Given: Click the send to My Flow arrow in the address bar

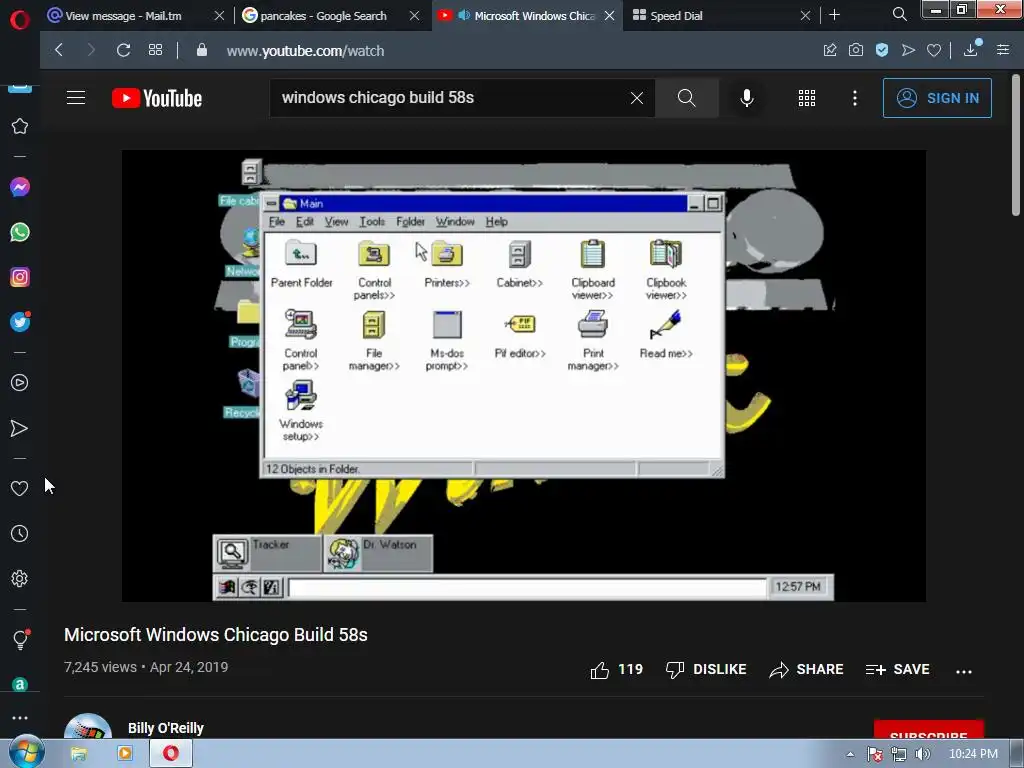Looking at the screenshot, I should click(x=908, y=50).
